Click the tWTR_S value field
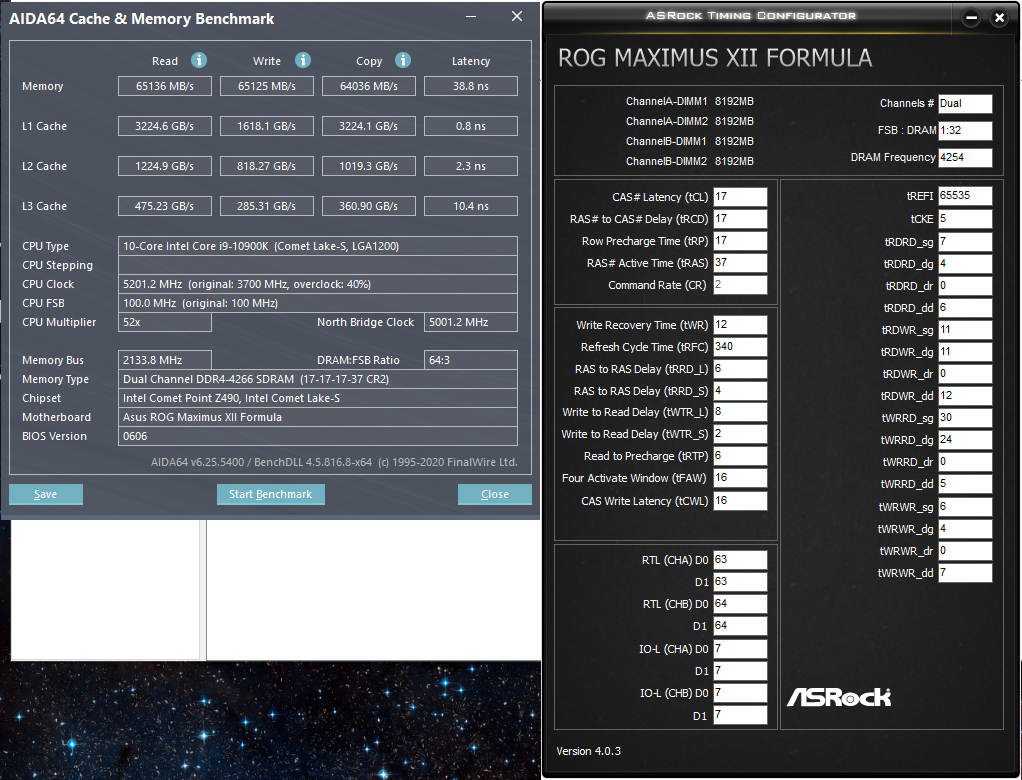This screenshot has height=780, width=1022. pyautogui.click(x=740, y=434)
